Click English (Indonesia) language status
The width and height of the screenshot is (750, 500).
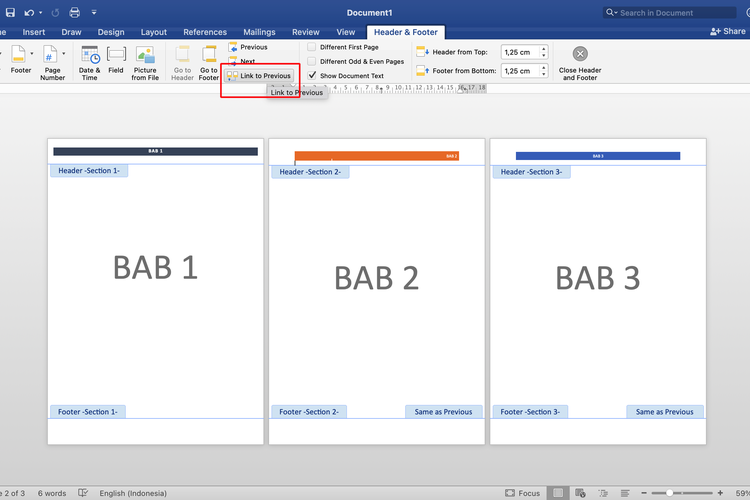(133, 493)
